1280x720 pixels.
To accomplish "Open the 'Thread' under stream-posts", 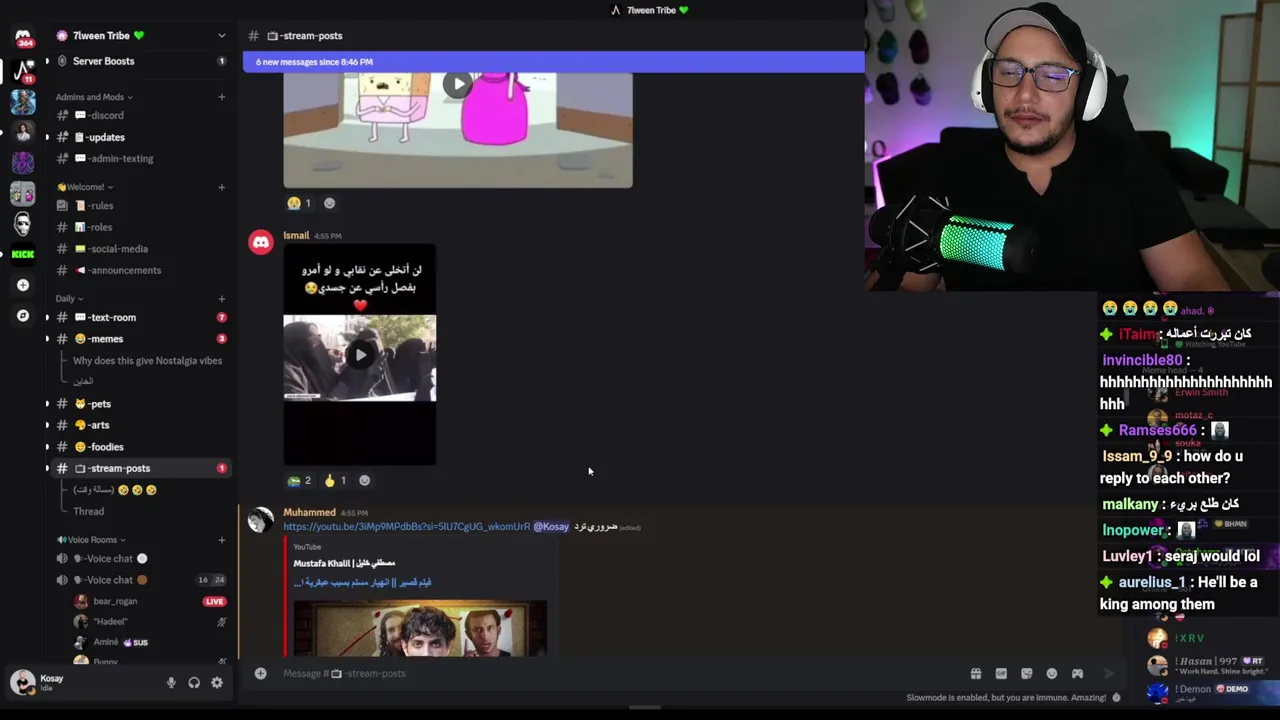I will point(88,511).
